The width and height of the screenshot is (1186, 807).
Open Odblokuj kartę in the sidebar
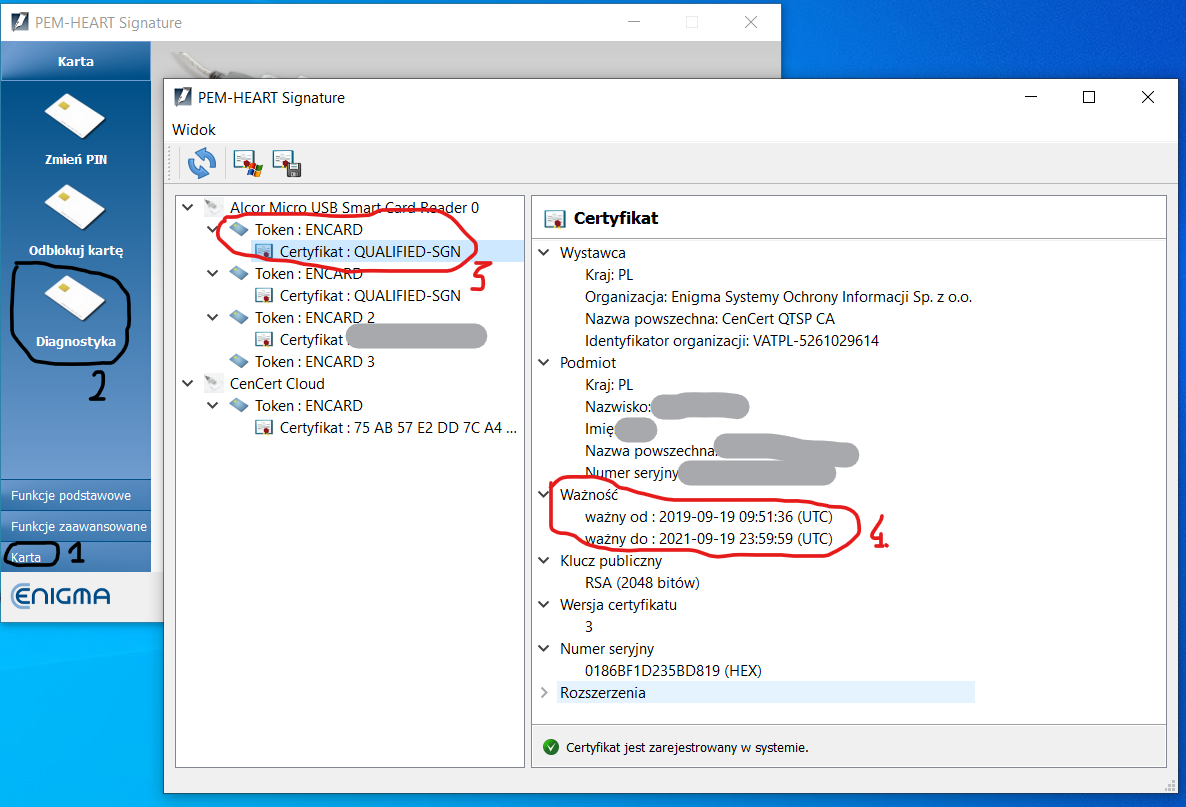click(76, 219)
